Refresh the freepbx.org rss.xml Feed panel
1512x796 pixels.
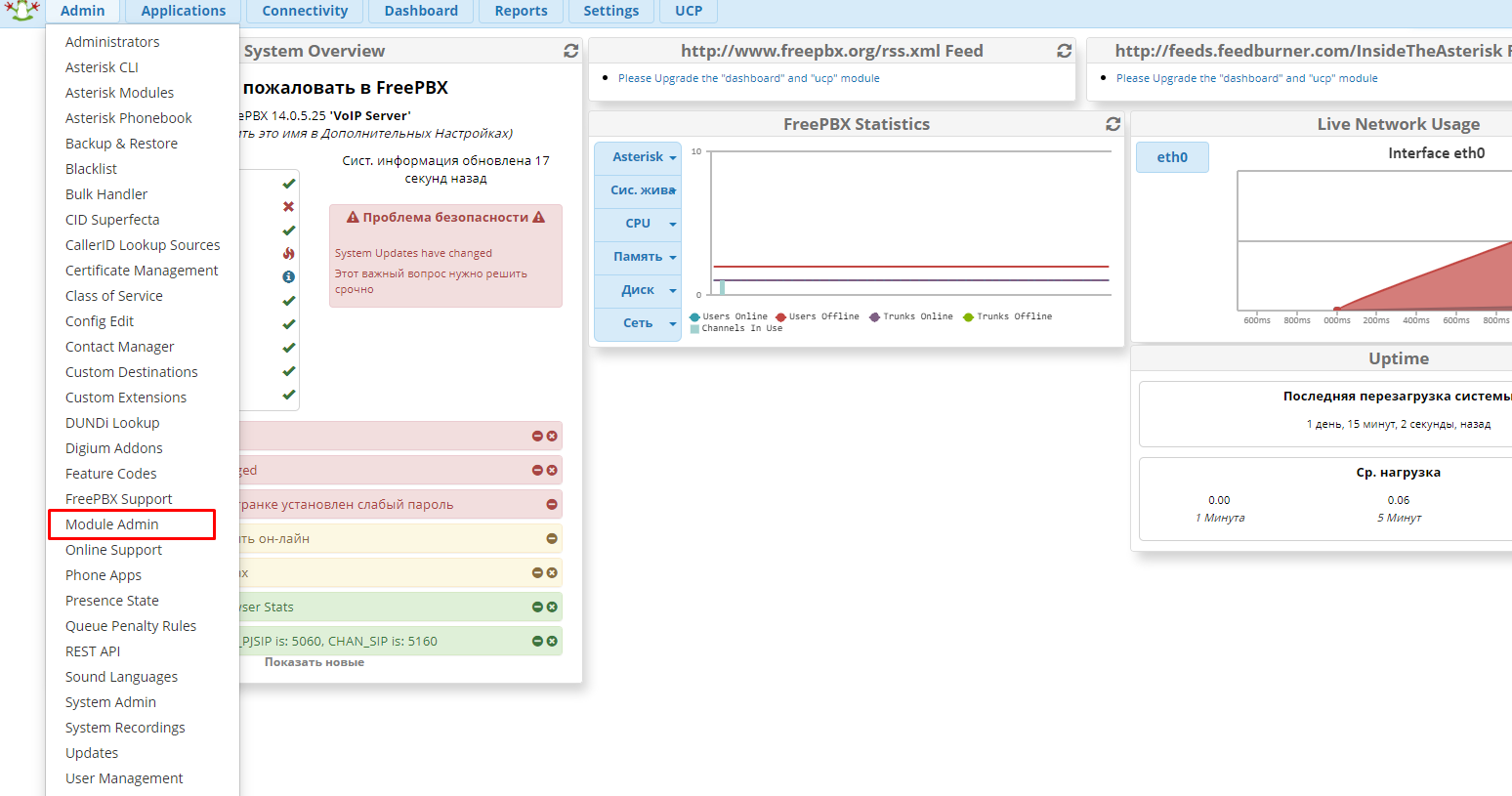[1065, 51]
